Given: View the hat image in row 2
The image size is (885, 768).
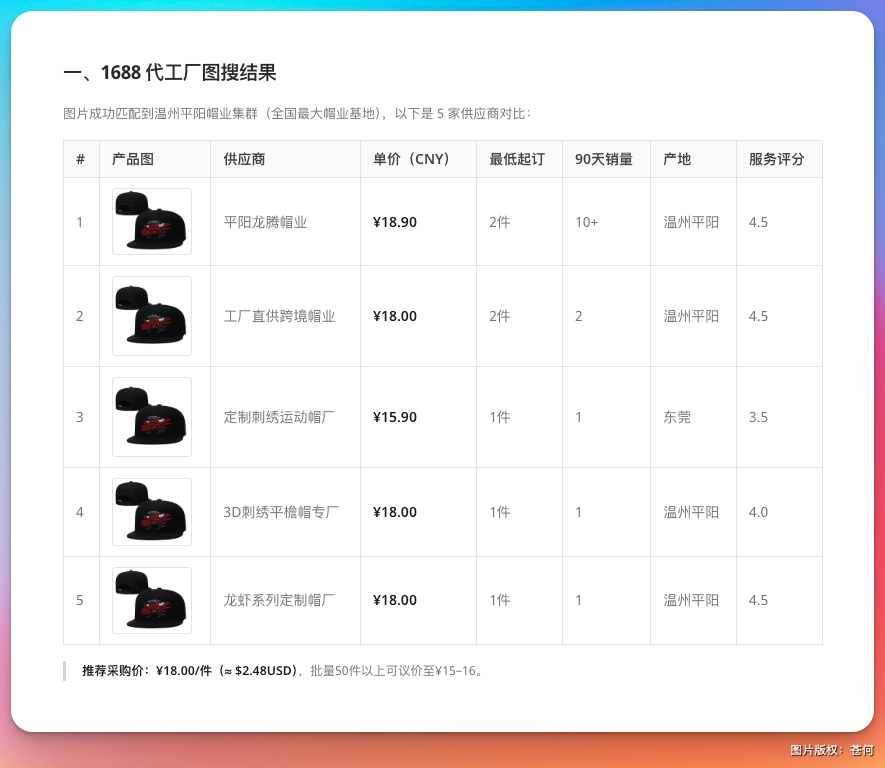Looking at the screenshot, I should tap(151, 316).
